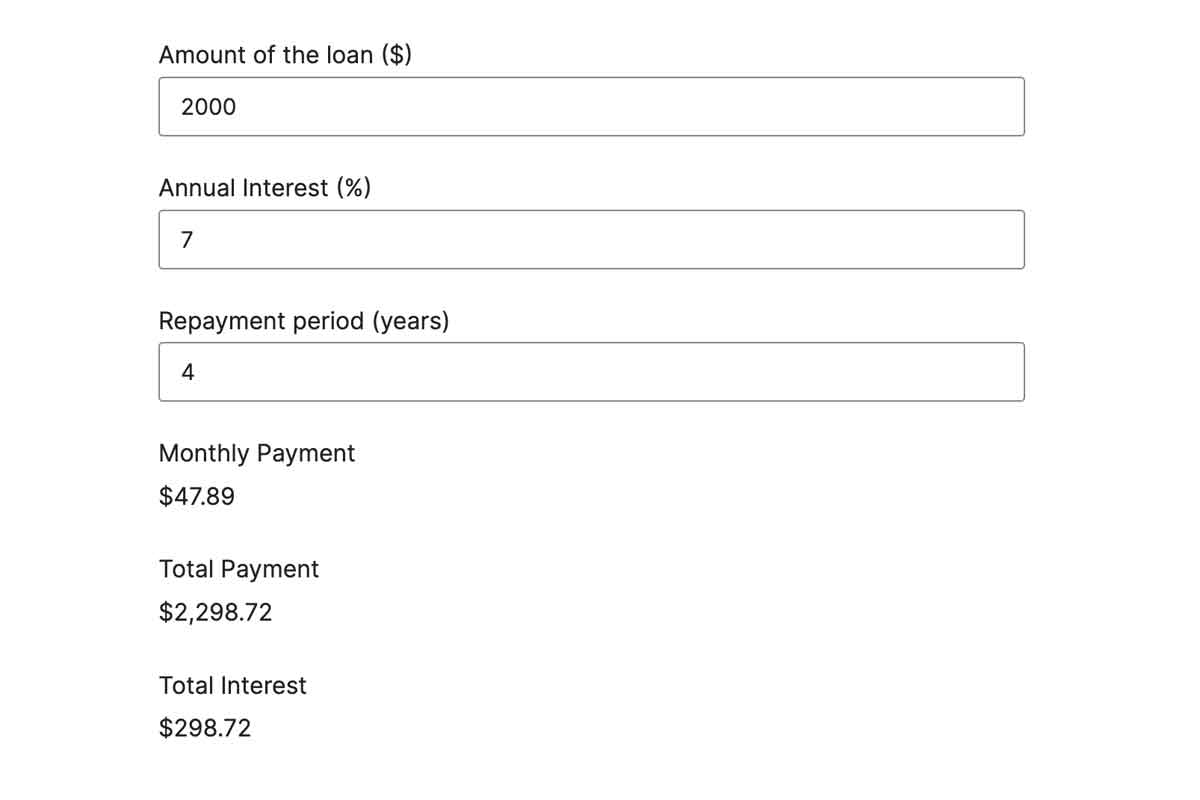The image size is (1200, 800).
Task: Click the 'Monthly Payment' heading
Action: (x=257, y=454)
